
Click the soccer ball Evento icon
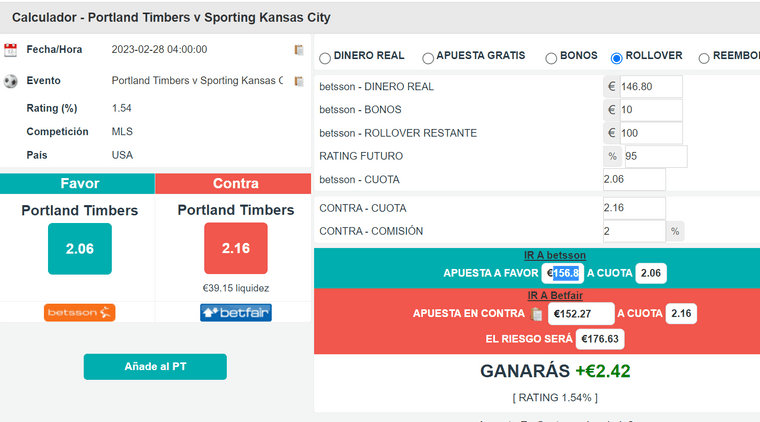click(11, 81)
